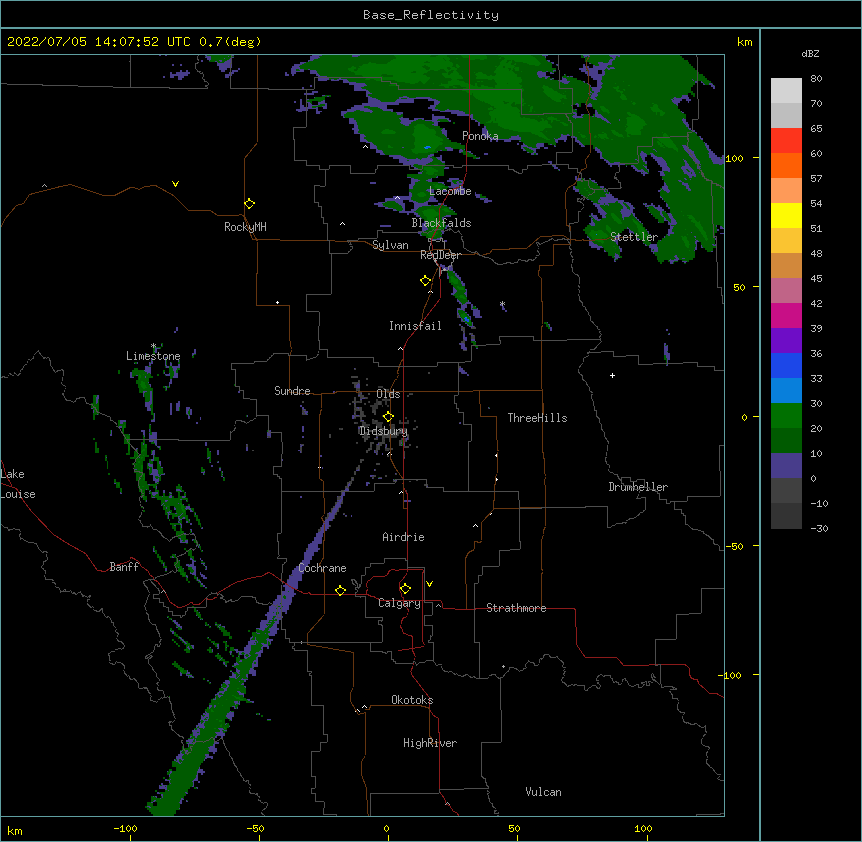Click the asterisk marker east of Innisfail

point(502,304)
